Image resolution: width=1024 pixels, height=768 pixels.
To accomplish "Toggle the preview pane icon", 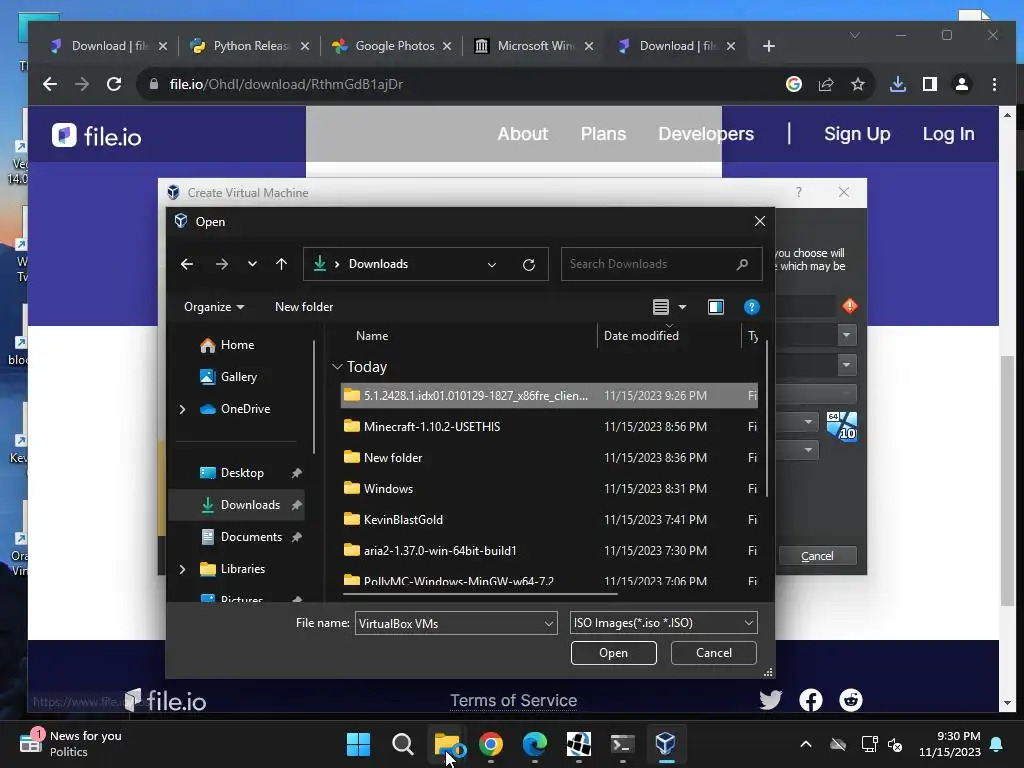I will tap(716, 307).
